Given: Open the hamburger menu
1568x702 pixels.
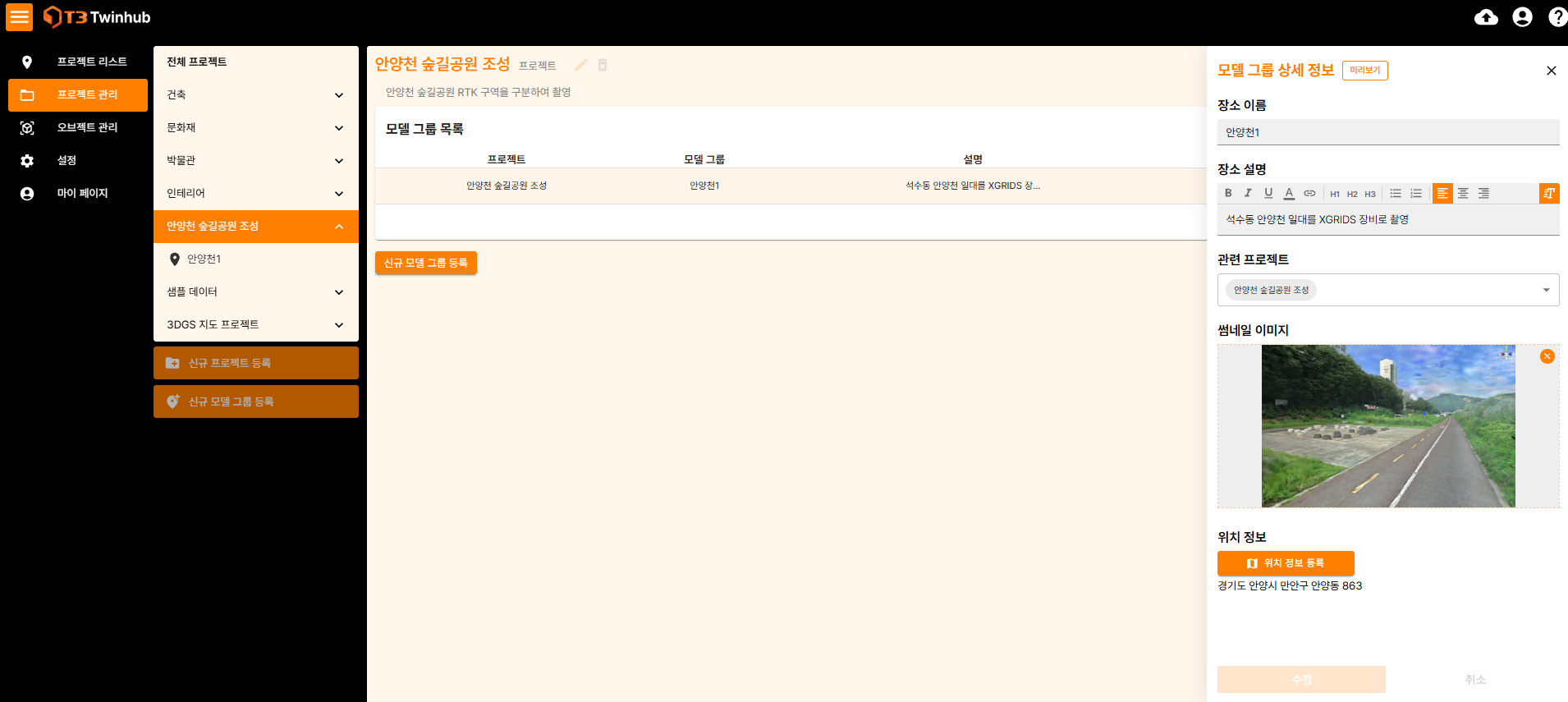Looking at the screenshot, I should pyautogui.click(x=19, y=17).
